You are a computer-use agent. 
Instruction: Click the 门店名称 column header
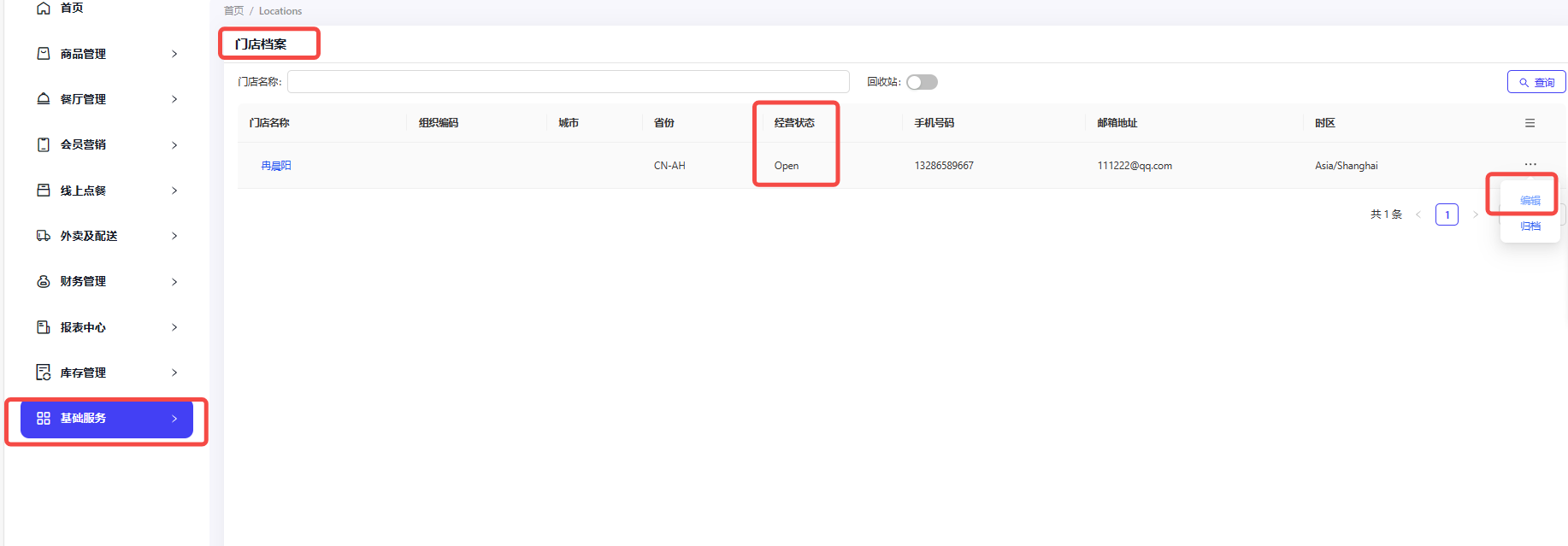click(269, 123)
